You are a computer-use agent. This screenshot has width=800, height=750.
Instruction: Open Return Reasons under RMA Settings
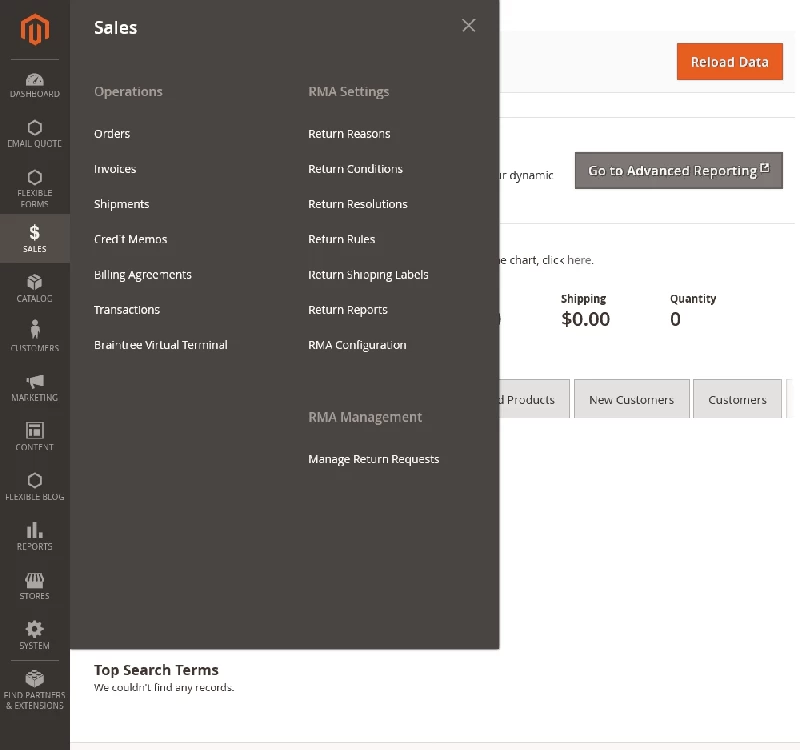[x=349, y=134]
